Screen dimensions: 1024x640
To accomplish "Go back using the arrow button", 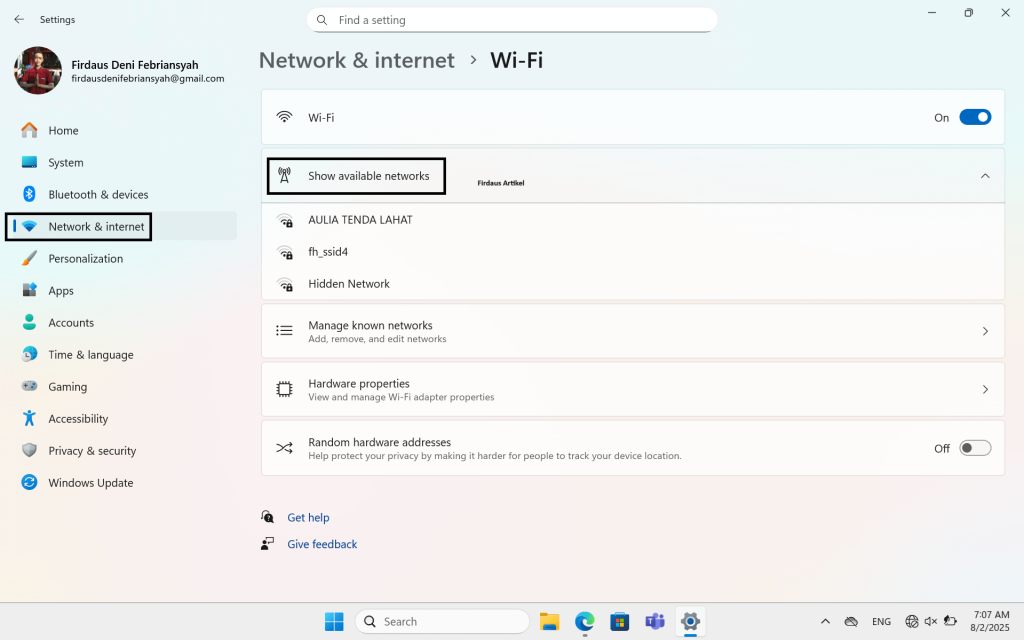I will pyautogui.click(x=18, y=19).
